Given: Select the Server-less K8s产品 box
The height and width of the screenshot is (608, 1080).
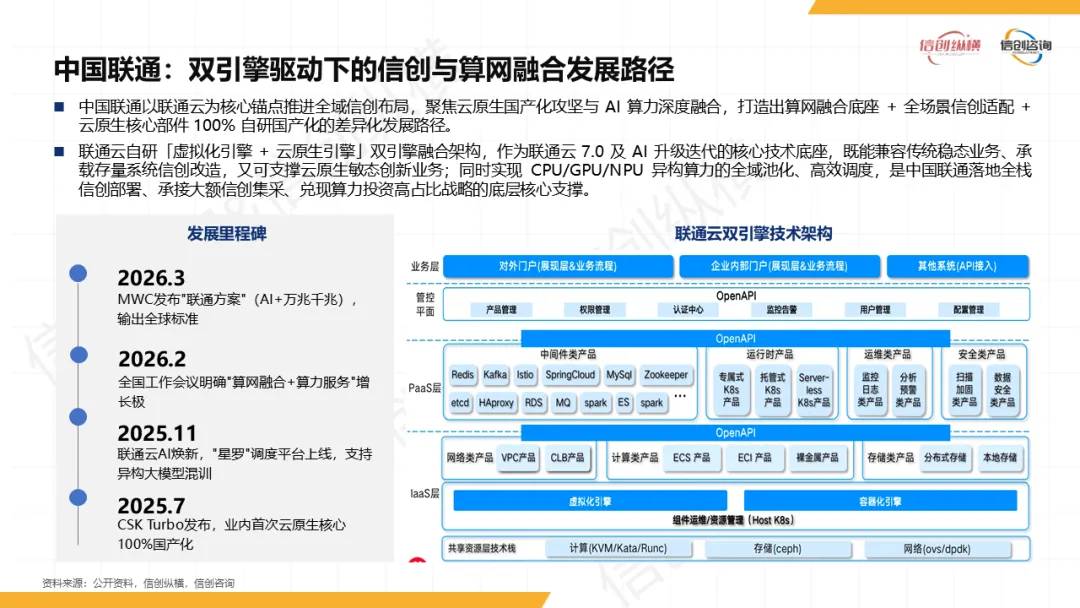Looking at the screenshot, I should click(813, 390).
